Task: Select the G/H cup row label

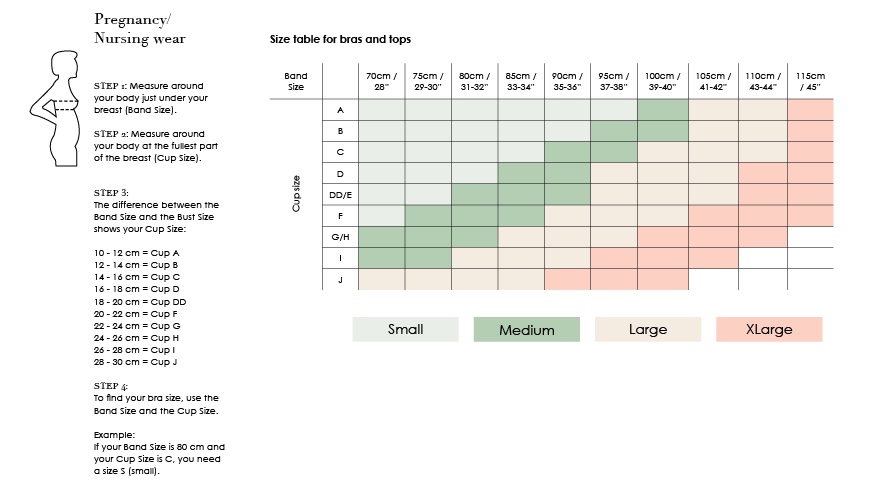Action: pos(340,237)
